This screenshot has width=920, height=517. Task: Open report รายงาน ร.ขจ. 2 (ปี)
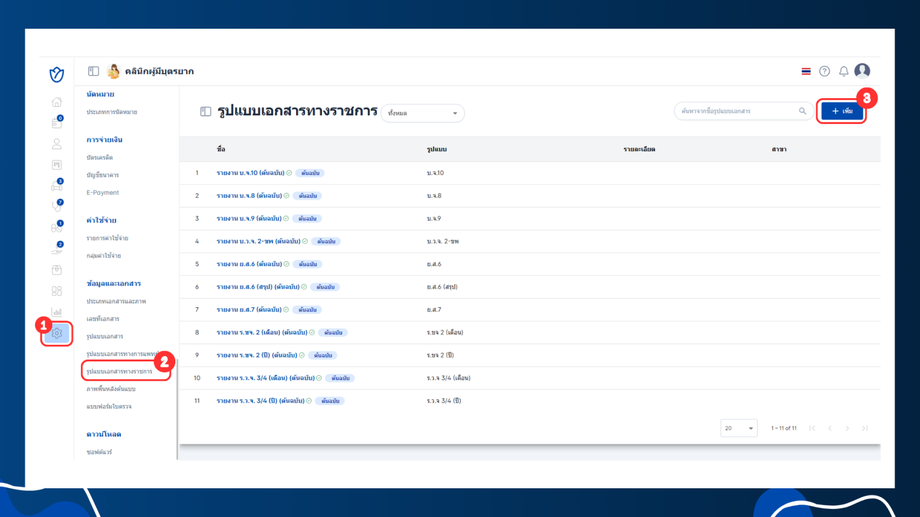257,356
